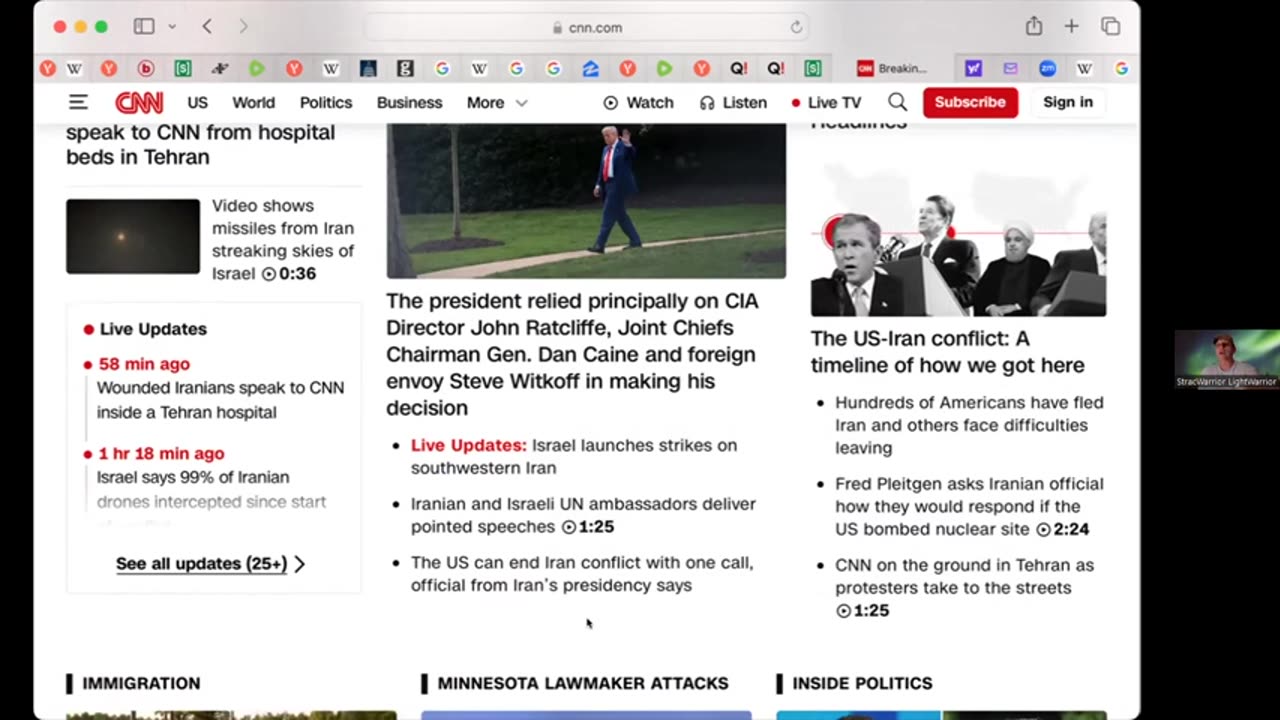
Task: Click the CNN logo
Action: [139, 102]
